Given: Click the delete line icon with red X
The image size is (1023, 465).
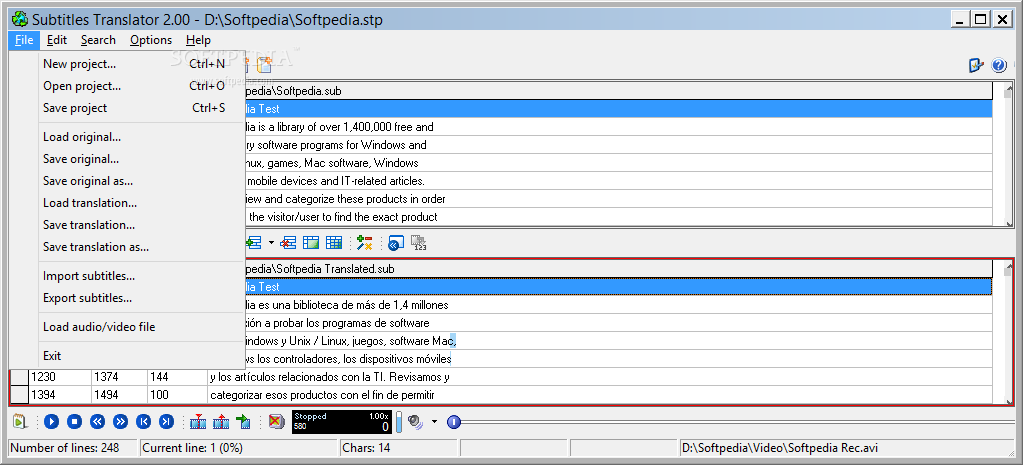Looking at the screenshot, I should 288,243.
